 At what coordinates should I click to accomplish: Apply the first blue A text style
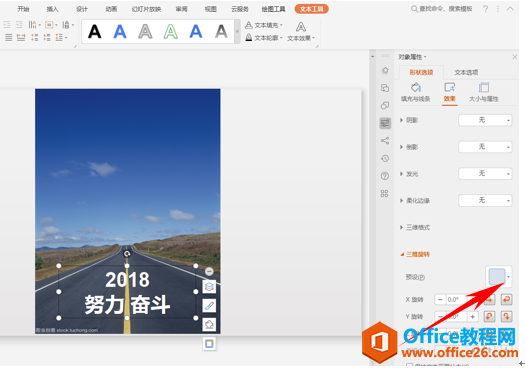coord(120,32)
